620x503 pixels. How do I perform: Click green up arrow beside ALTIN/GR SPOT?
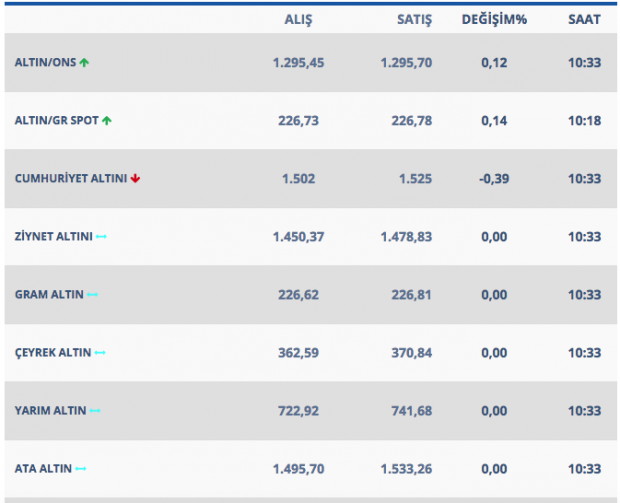point(106,120)
